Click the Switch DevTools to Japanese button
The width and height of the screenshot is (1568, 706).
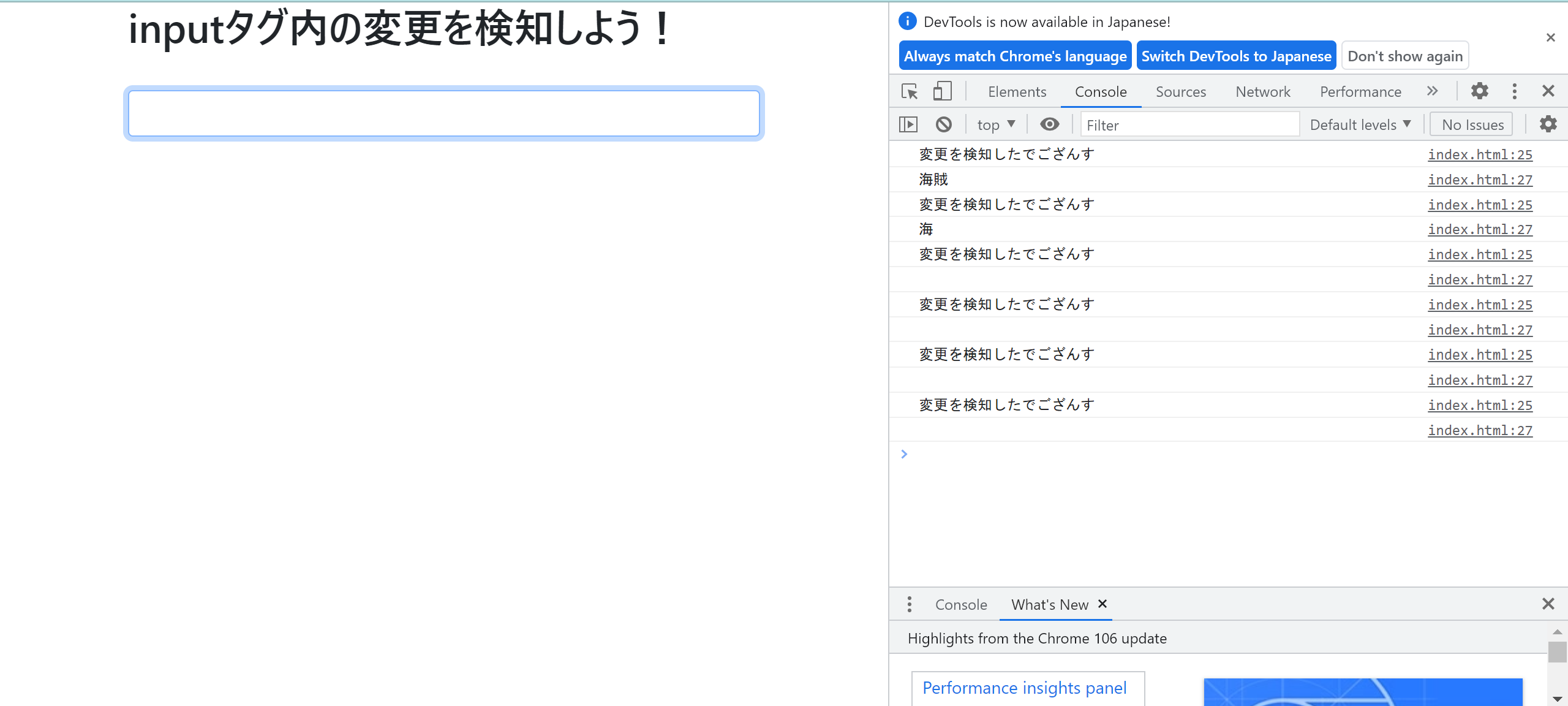tap(1236, 55)
